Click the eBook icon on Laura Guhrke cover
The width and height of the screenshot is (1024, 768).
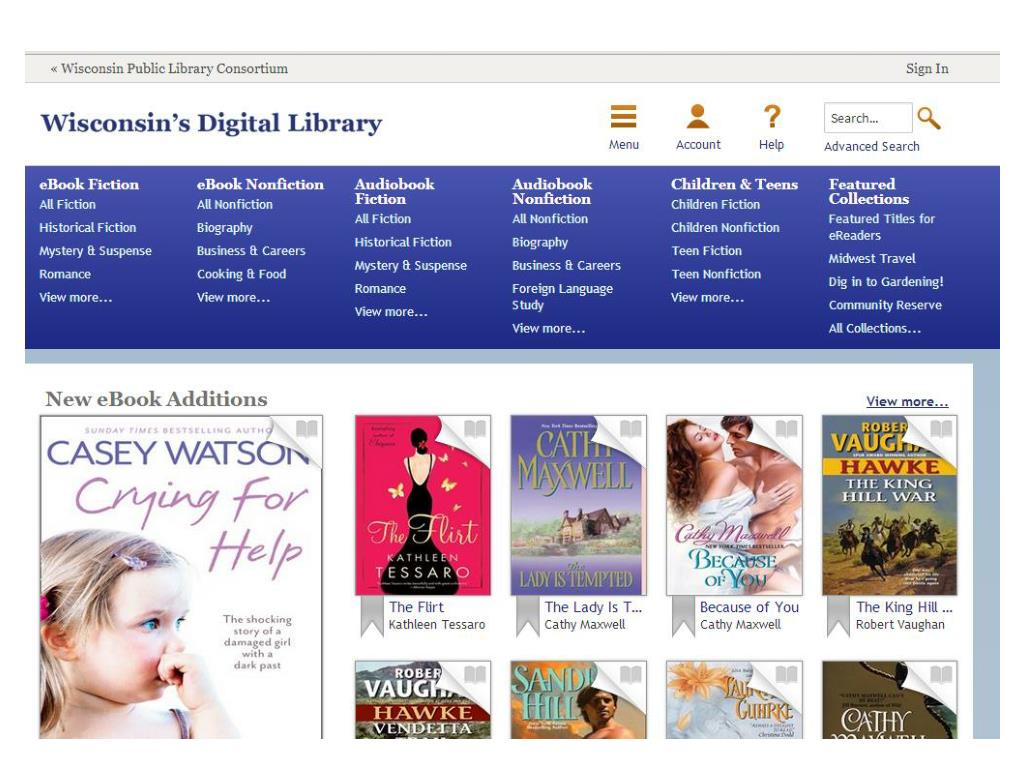[x=786, y=674]
